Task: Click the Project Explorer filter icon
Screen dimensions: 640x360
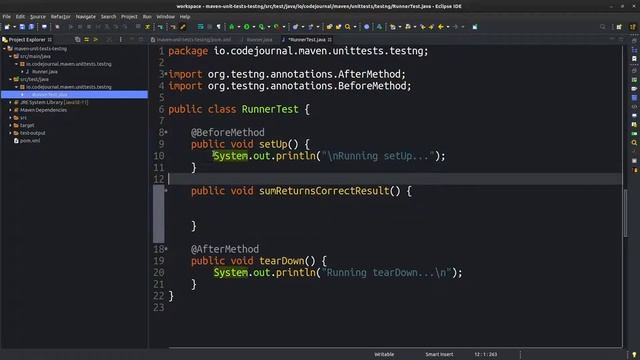Action: tap(96, 40)
